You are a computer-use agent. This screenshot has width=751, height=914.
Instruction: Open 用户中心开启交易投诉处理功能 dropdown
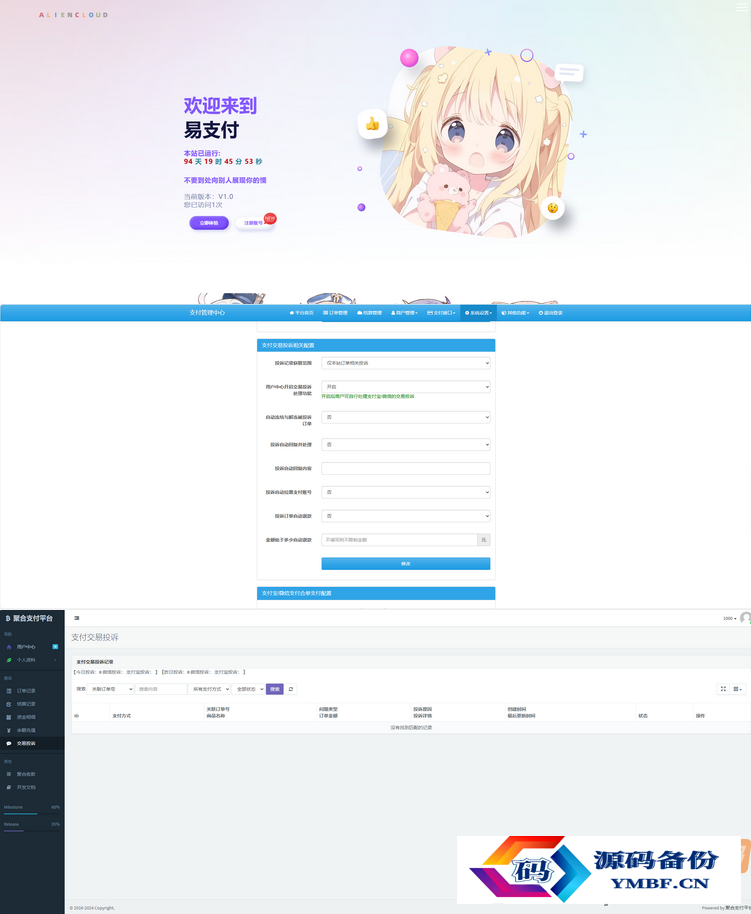(x=406, y=386)
